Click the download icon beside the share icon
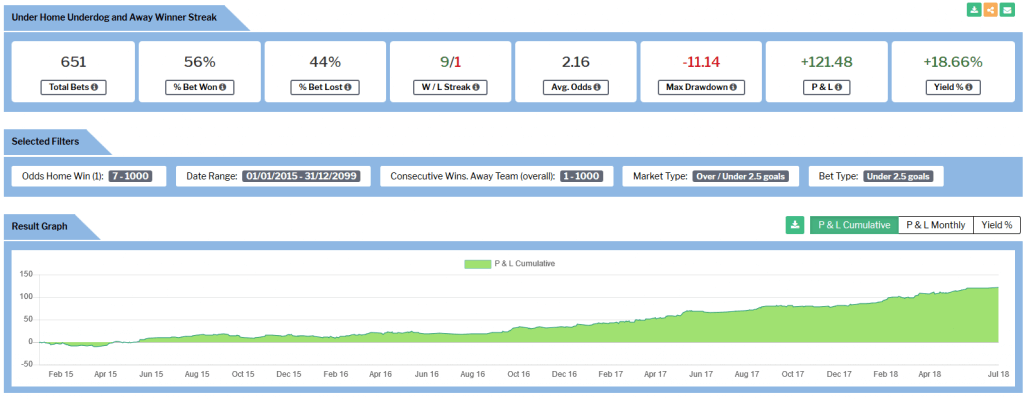1024x400 pixels. [x=974, y=10]
